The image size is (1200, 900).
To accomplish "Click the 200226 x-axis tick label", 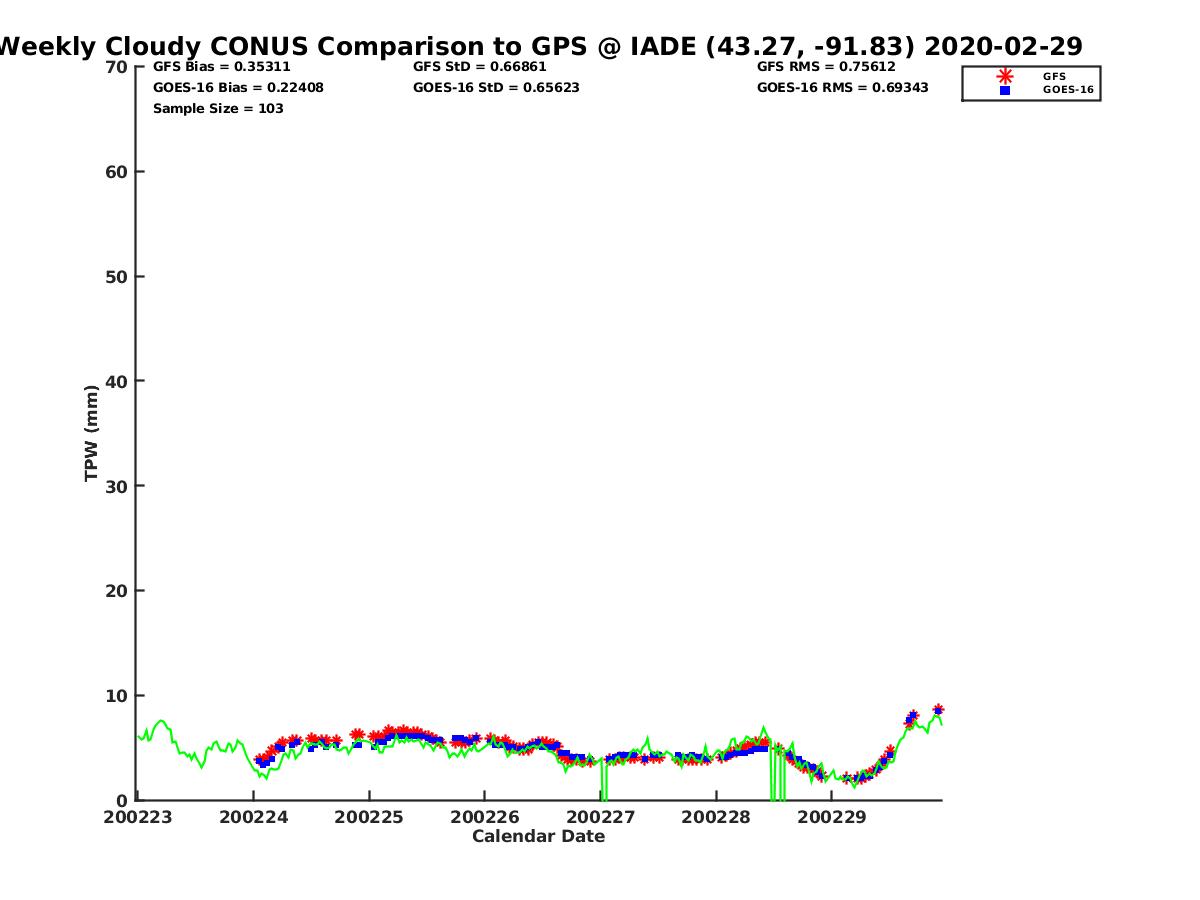I will coord(485,817).
